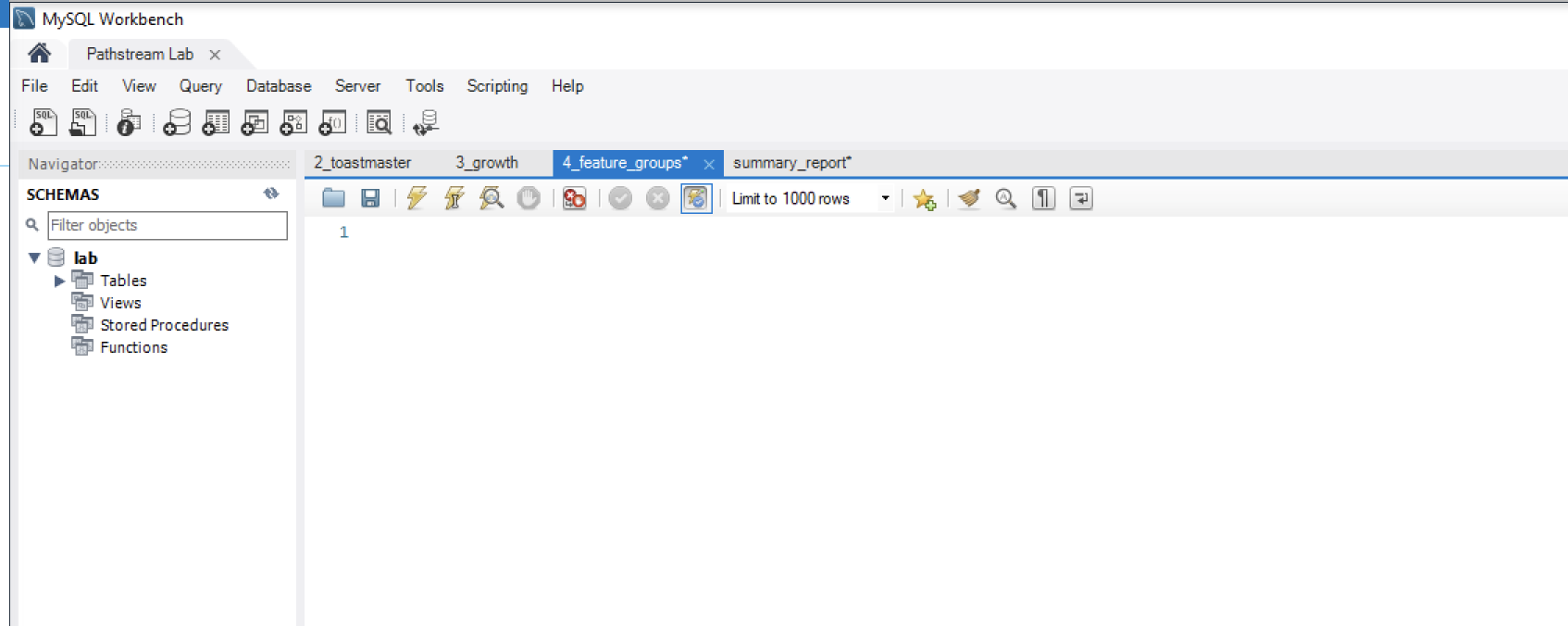Open the Database menu
Viewport: 1568px width, 626px height.
[x=278, y=86]
